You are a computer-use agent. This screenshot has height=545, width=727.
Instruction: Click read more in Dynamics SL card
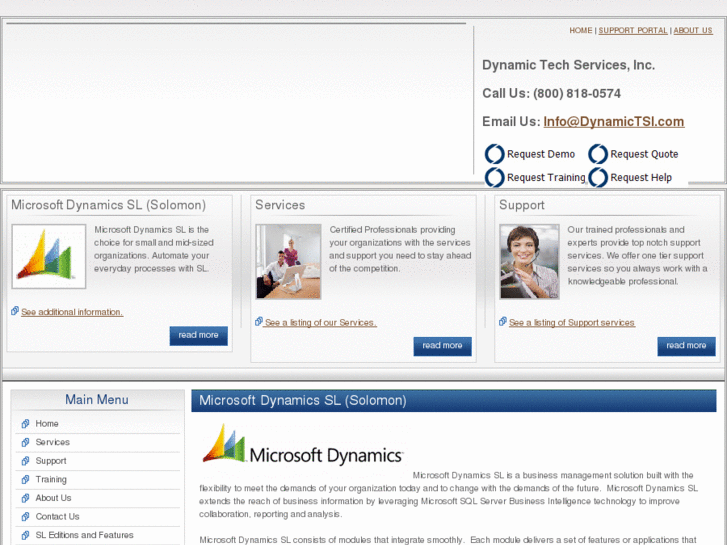[198, 335]
